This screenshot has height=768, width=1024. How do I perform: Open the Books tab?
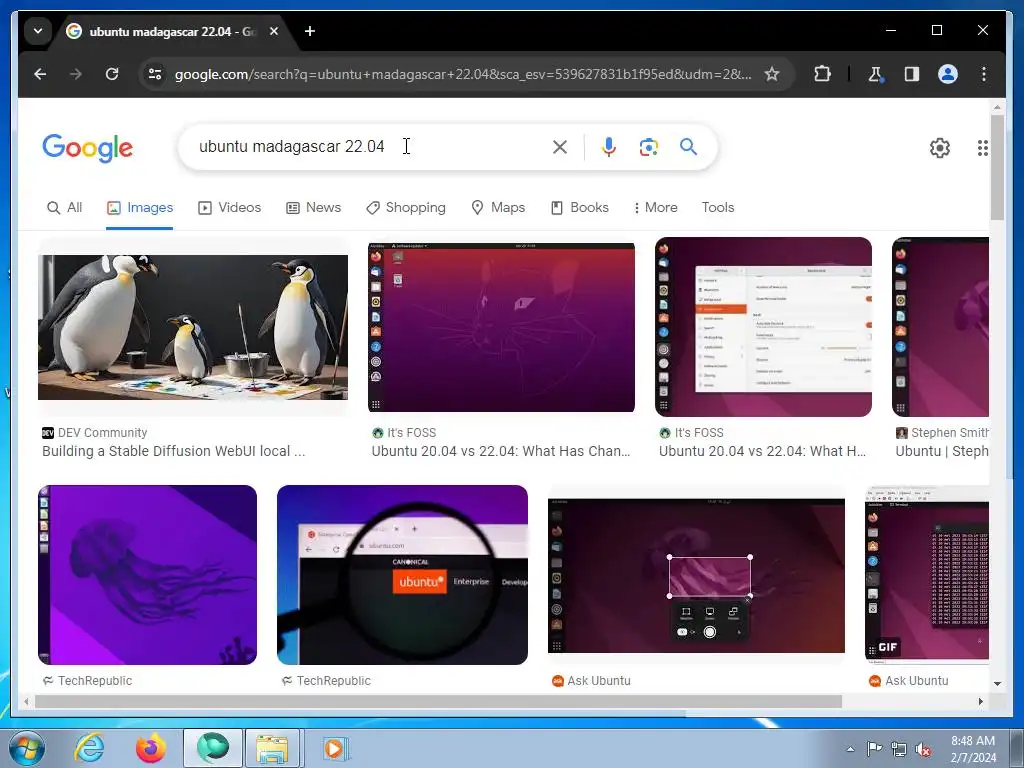(x=579, y=208)
